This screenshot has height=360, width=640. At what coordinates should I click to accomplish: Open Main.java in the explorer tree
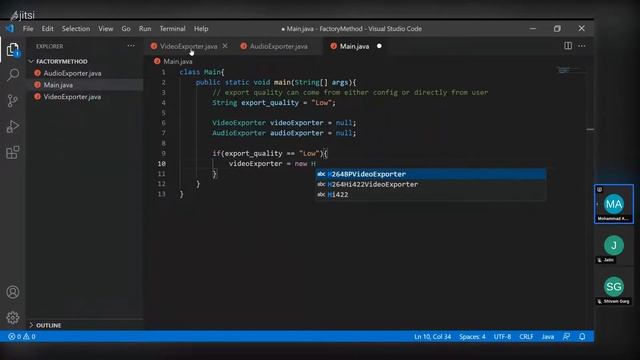(x=58, y=85)
